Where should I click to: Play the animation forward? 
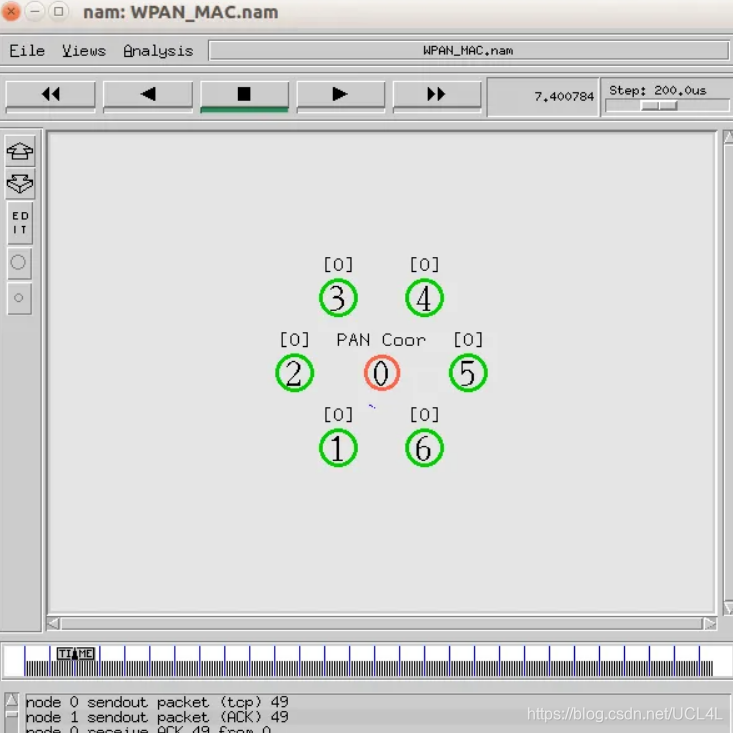pos(340,95)
